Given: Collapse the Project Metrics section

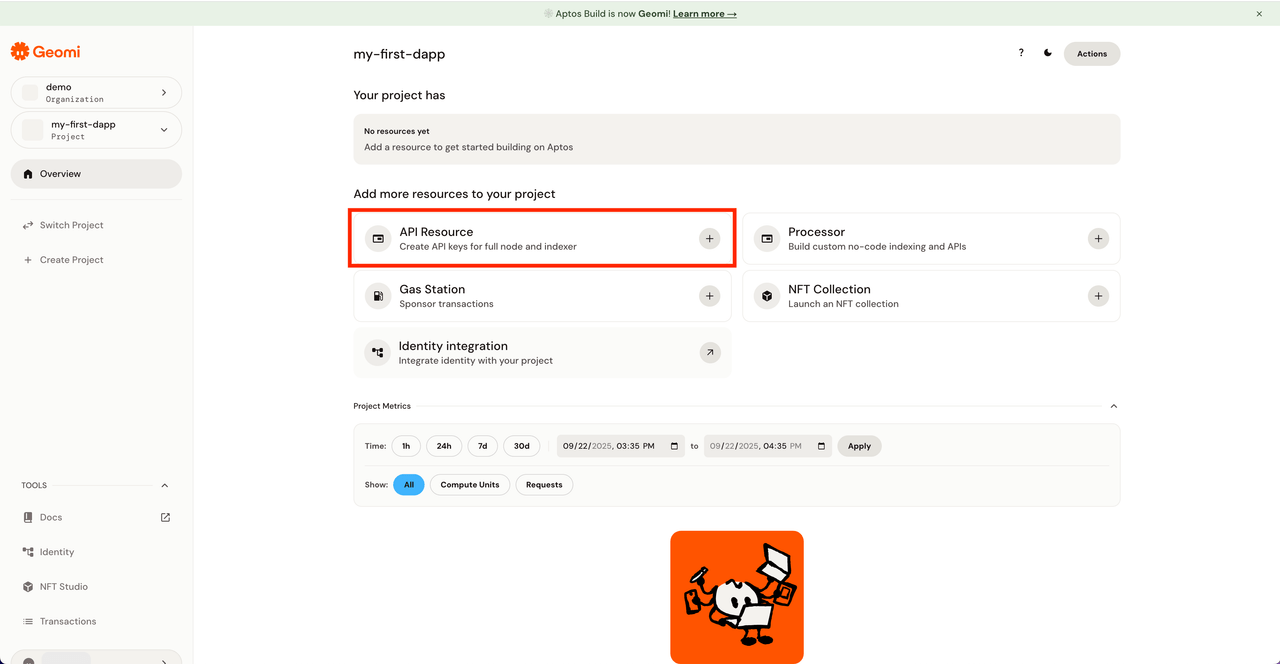Looking at the screenshot, I should pyautogui.click(x=1113, y=406).
